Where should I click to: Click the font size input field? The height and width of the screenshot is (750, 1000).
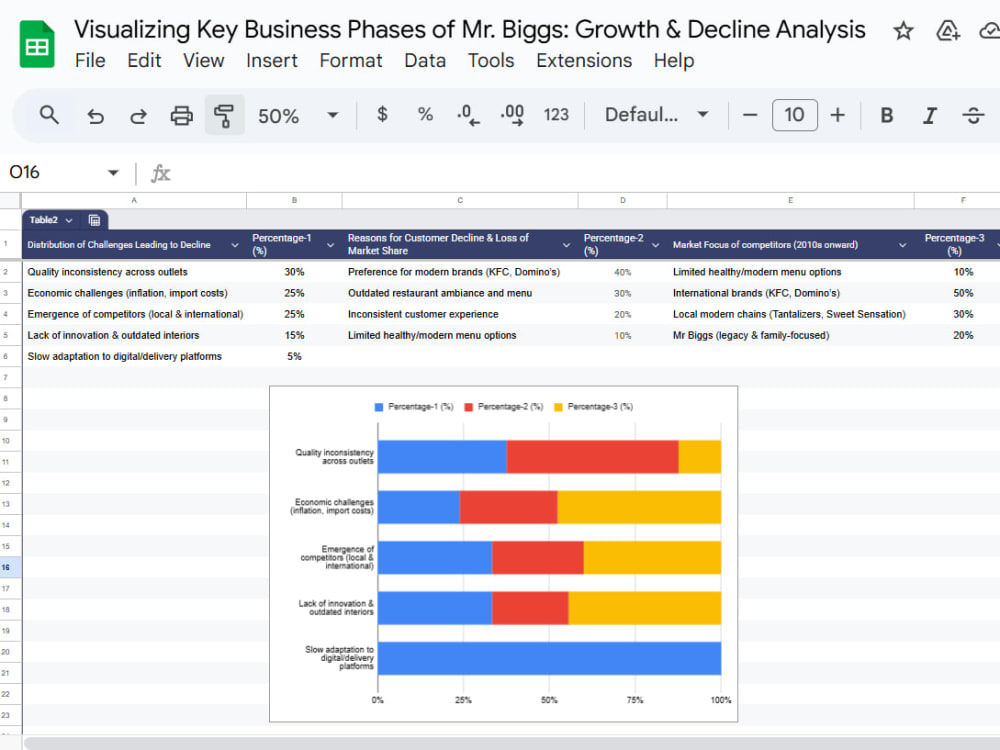tap(795, 115)
